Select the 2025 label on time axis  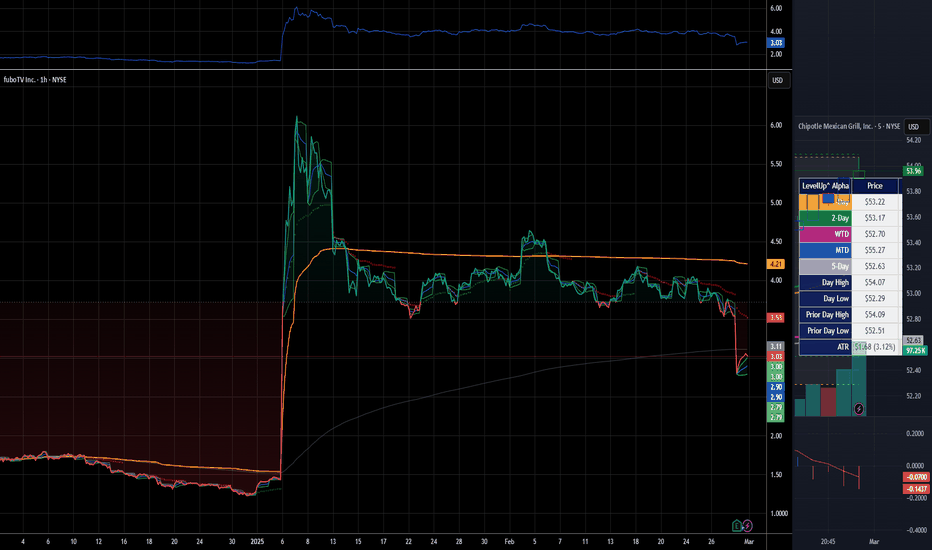pos(257,542)
